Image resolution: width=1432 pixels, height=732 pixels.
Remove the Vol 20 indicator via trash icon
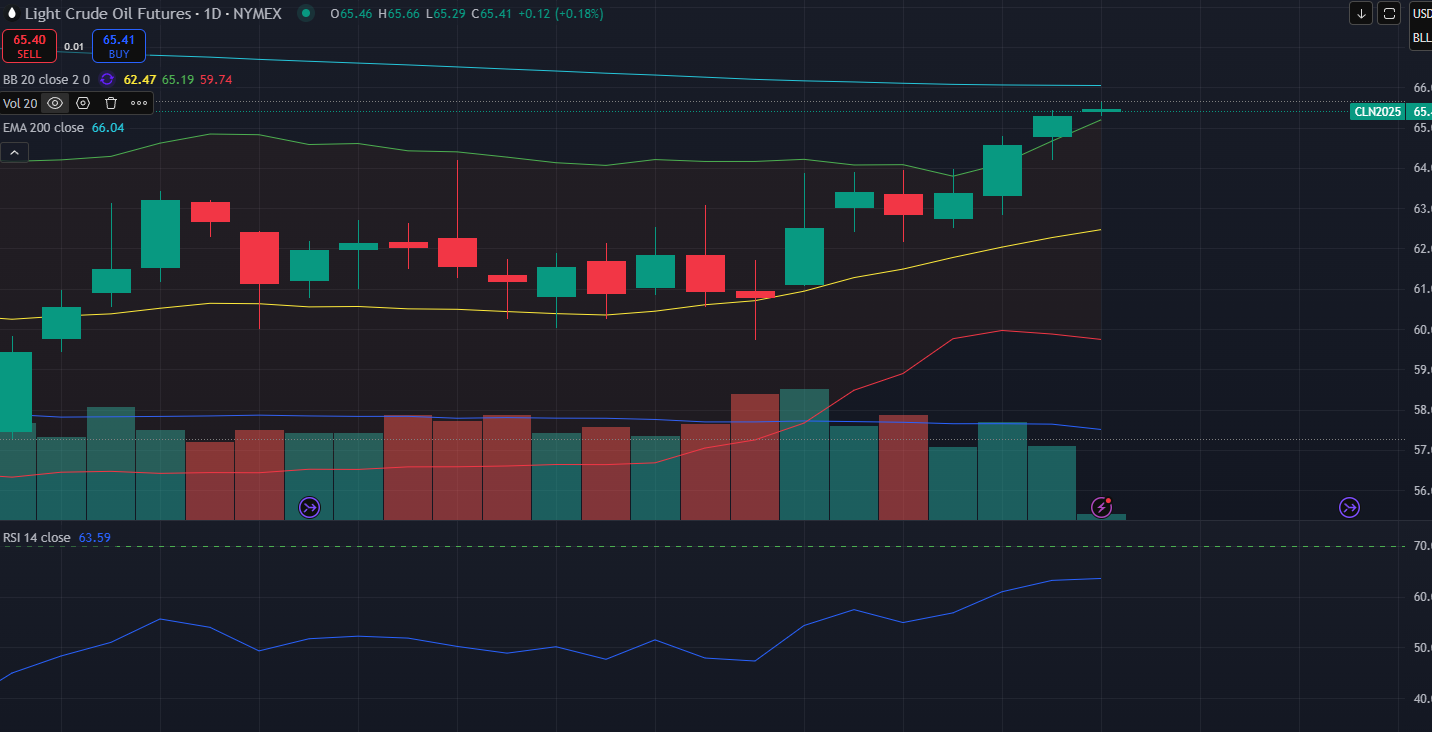point(111,103)
